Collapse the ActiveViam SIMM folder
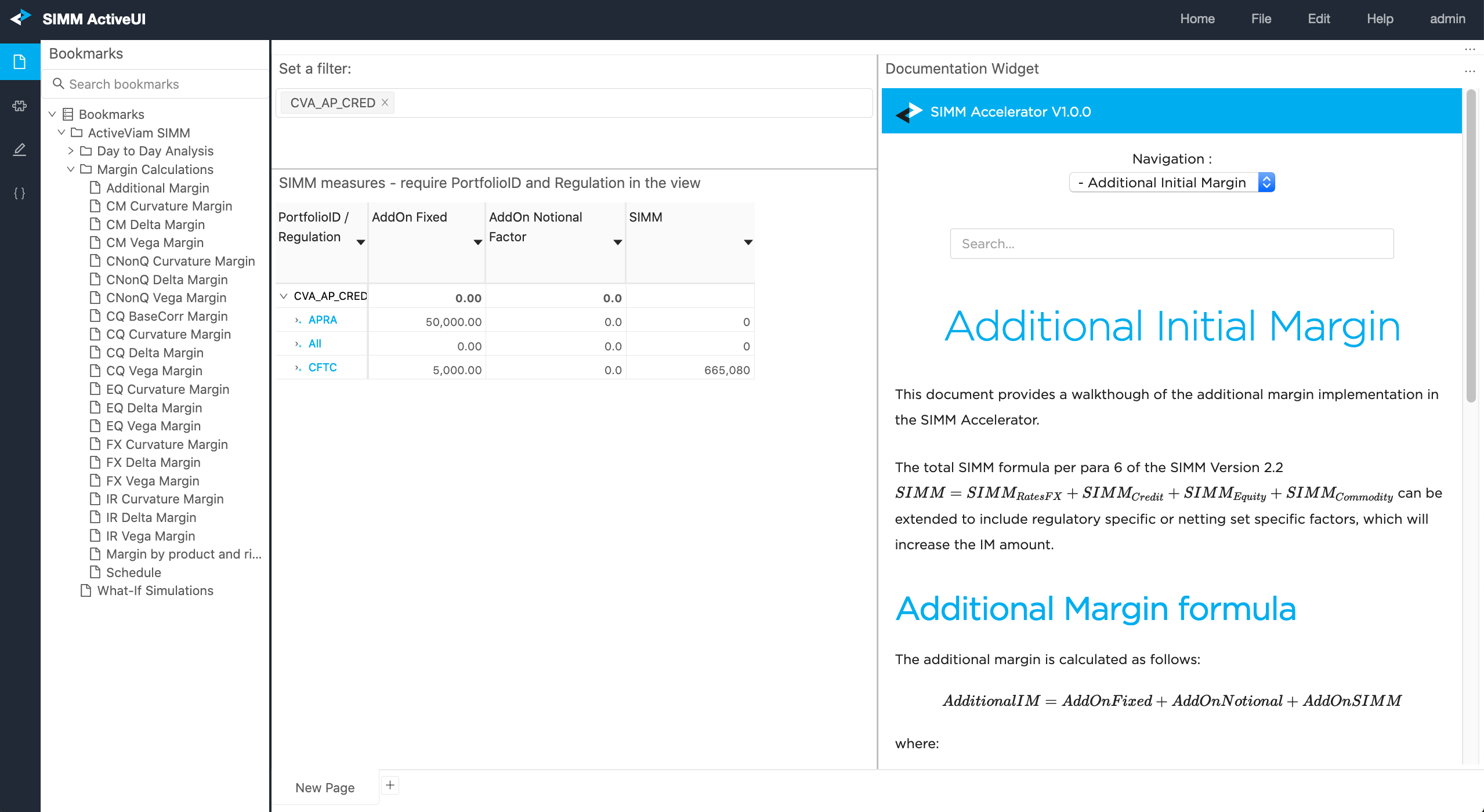The width and height of the screenshot is (1484, 812). coord(61,132)
